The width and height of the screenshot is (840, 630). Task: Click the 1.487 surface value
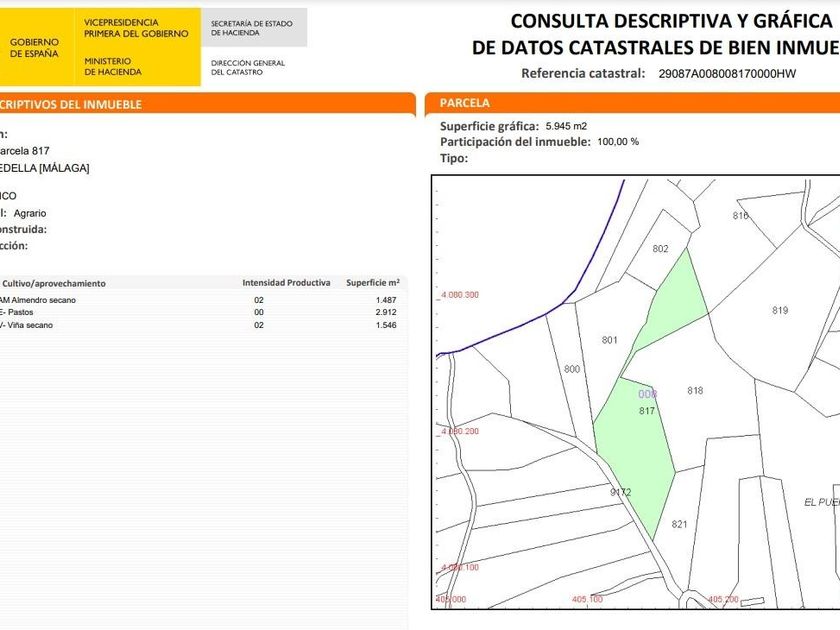click(x=386, y=300)
